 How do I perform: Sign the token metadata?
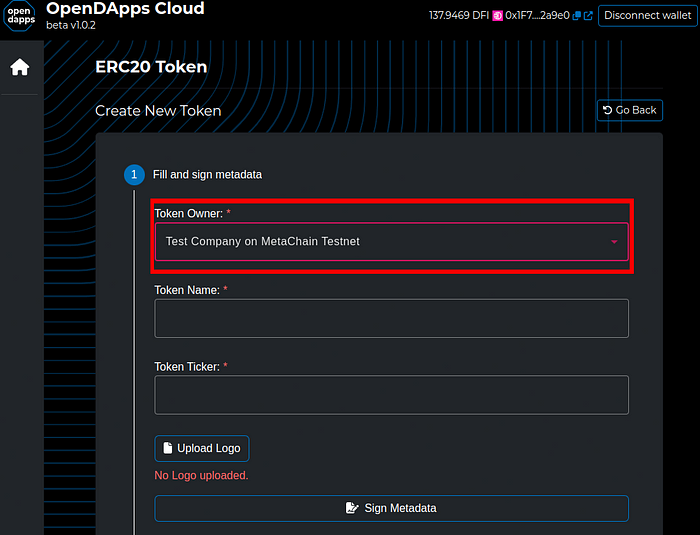392,508
